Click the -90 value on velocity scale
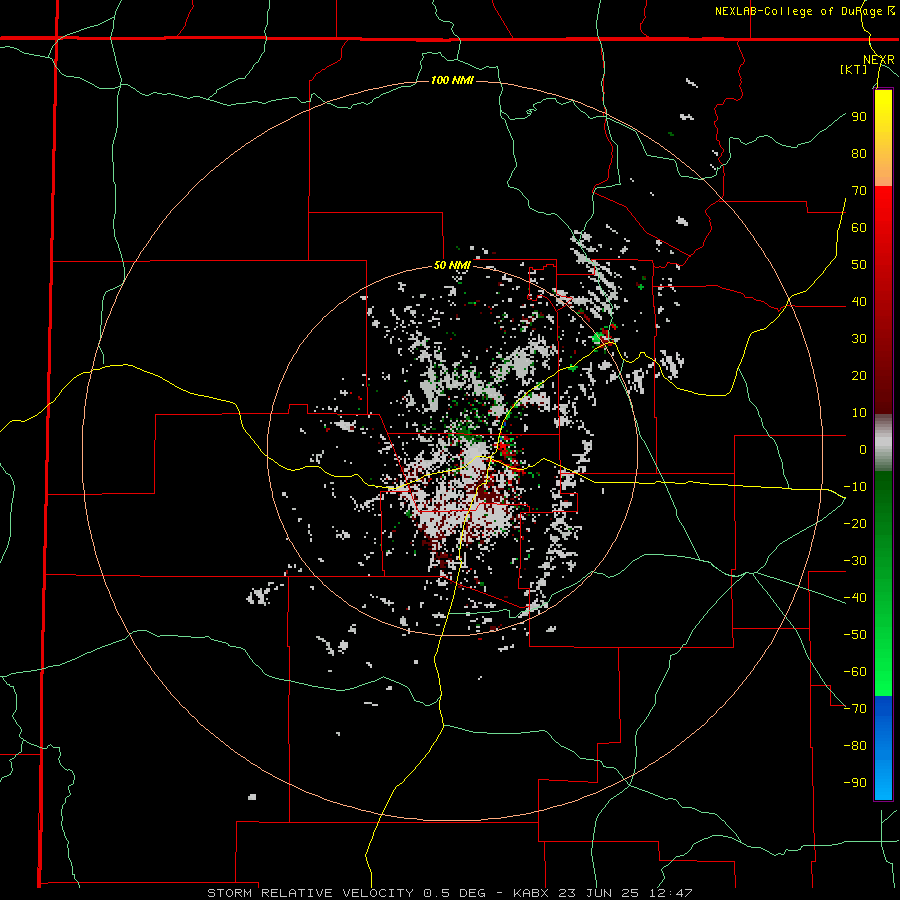This screenshot has width=900, height=900. (x=855, y=782)
